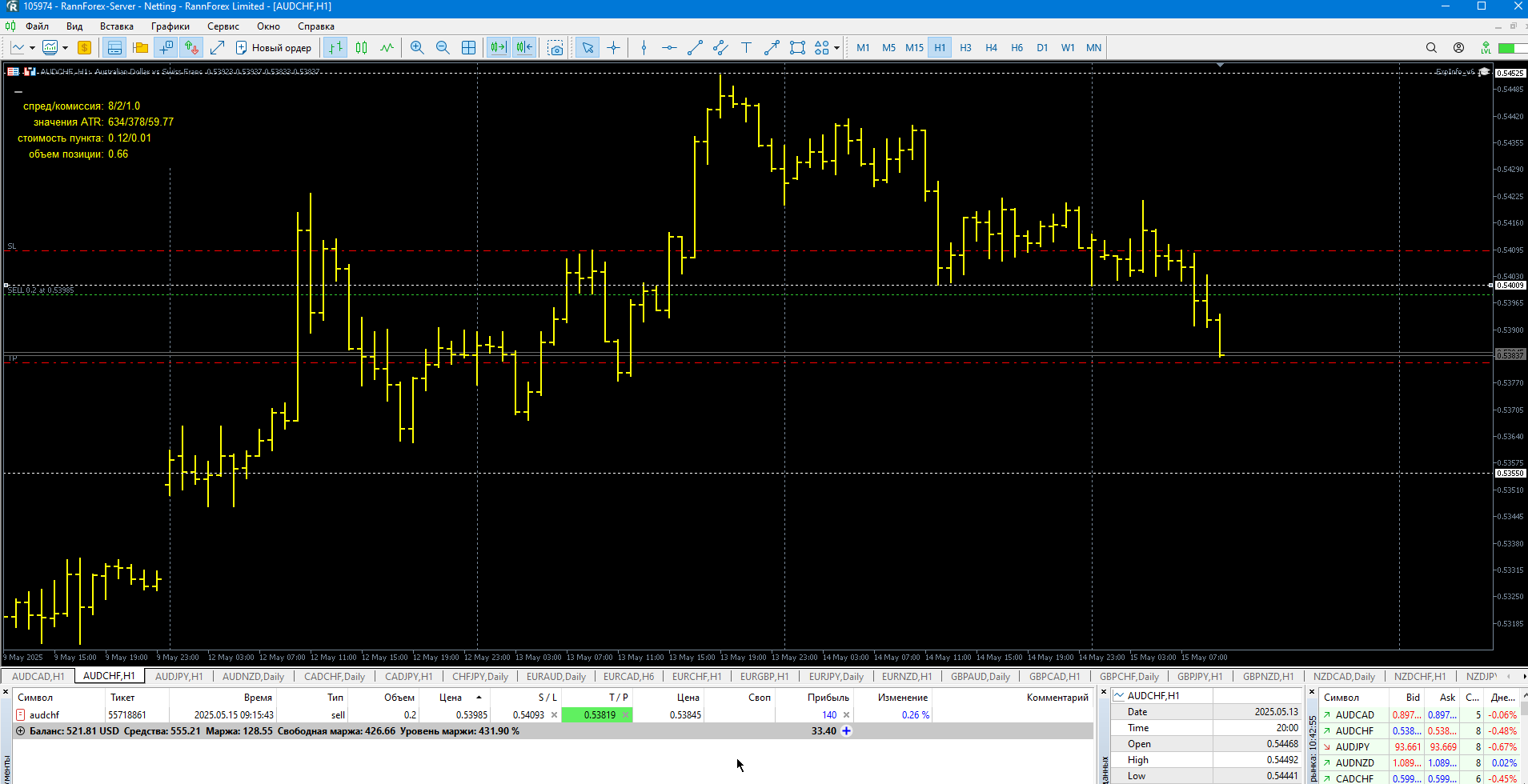The image size is (1528, 784).
Task: Select the vertical line drawing tool
Action: pos(644,48)
